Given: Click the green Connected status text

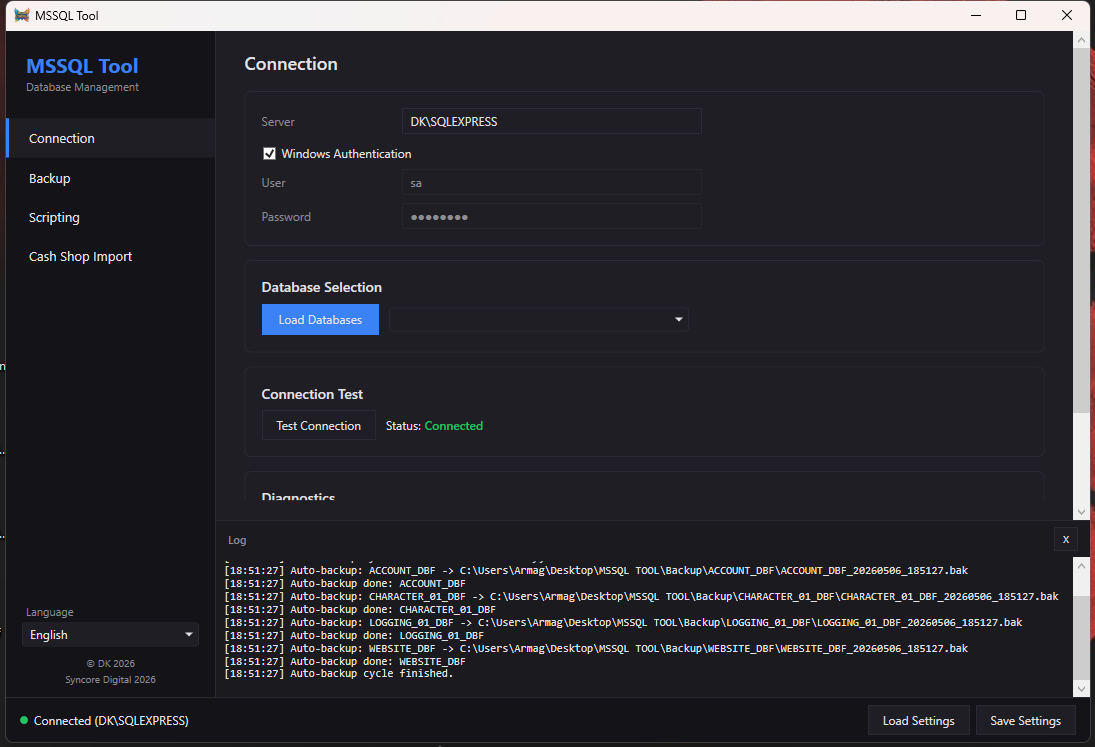Looking at the screenshot, I should click(x=453, y=425).
